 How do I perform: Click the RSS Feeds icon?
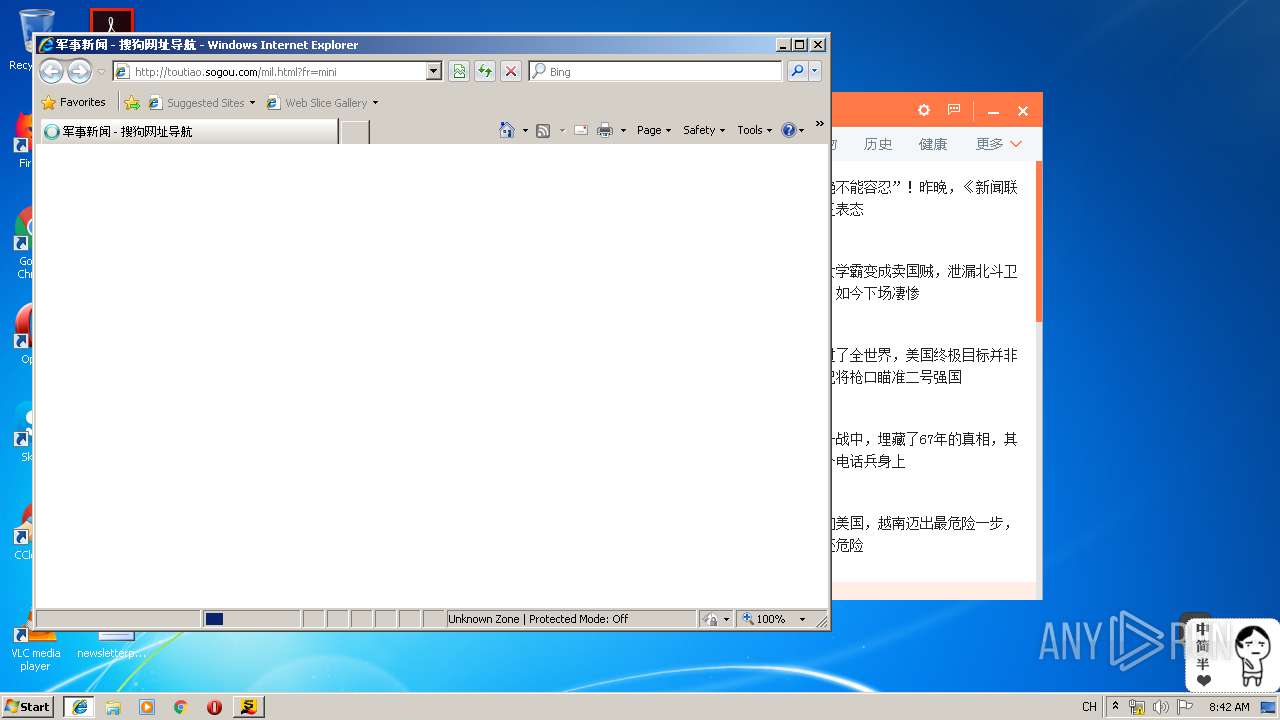click(543, 130)
